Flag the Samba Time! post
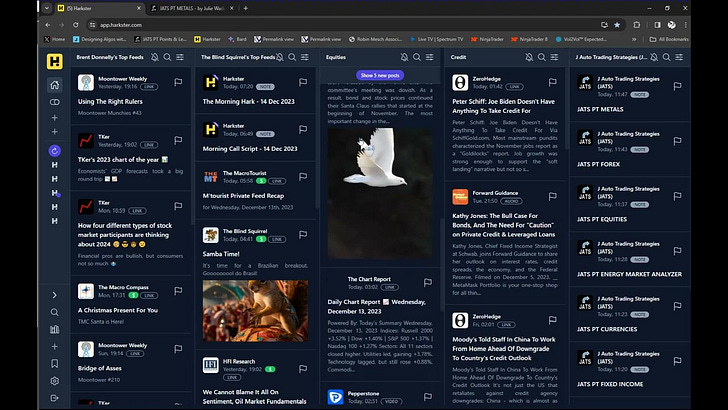This screenshot has width=728, height=410. pos(303,235)
